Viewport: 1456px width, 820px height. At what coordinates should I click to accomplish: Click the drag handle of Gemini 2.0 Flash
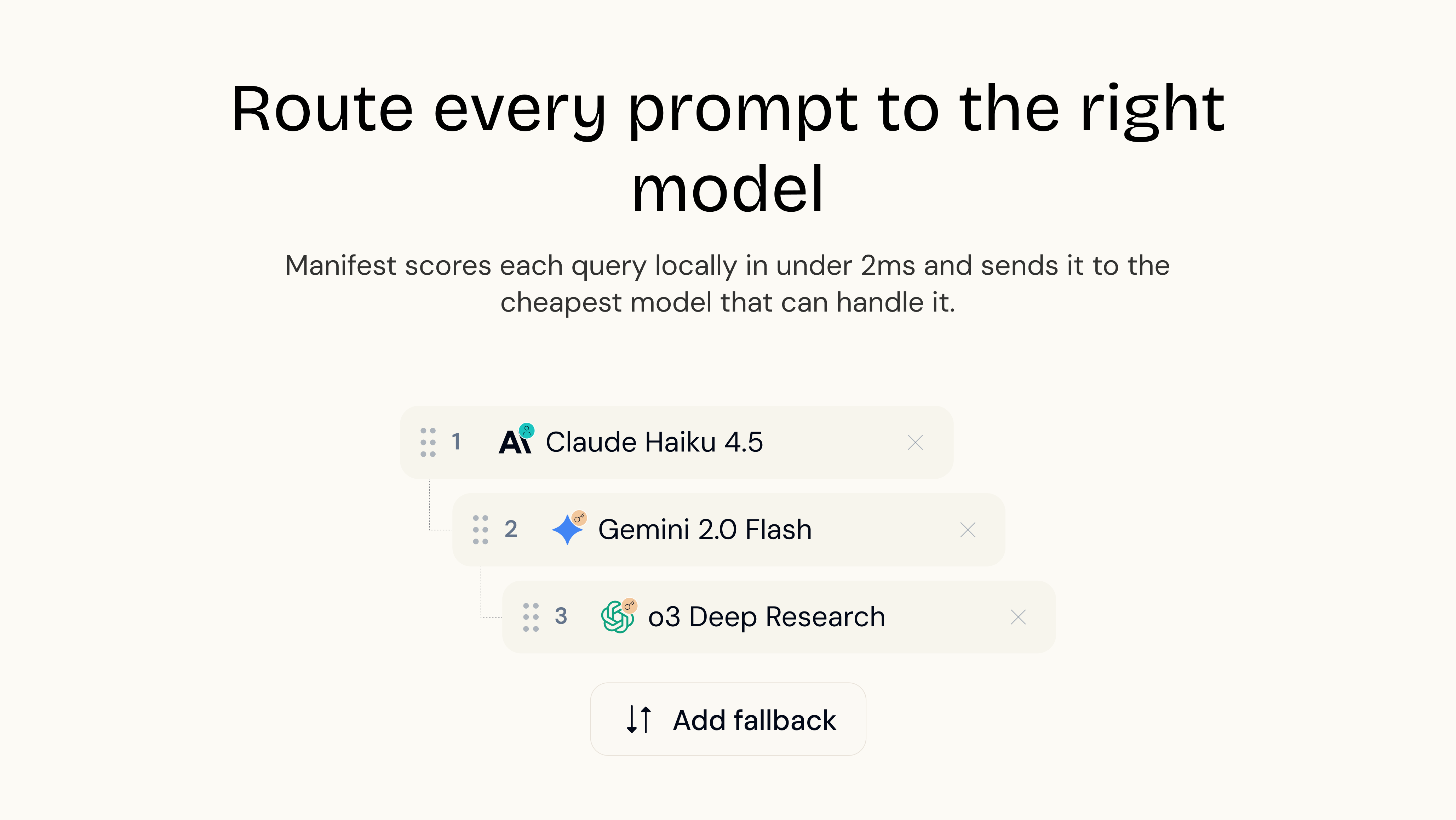pos(480,530)
